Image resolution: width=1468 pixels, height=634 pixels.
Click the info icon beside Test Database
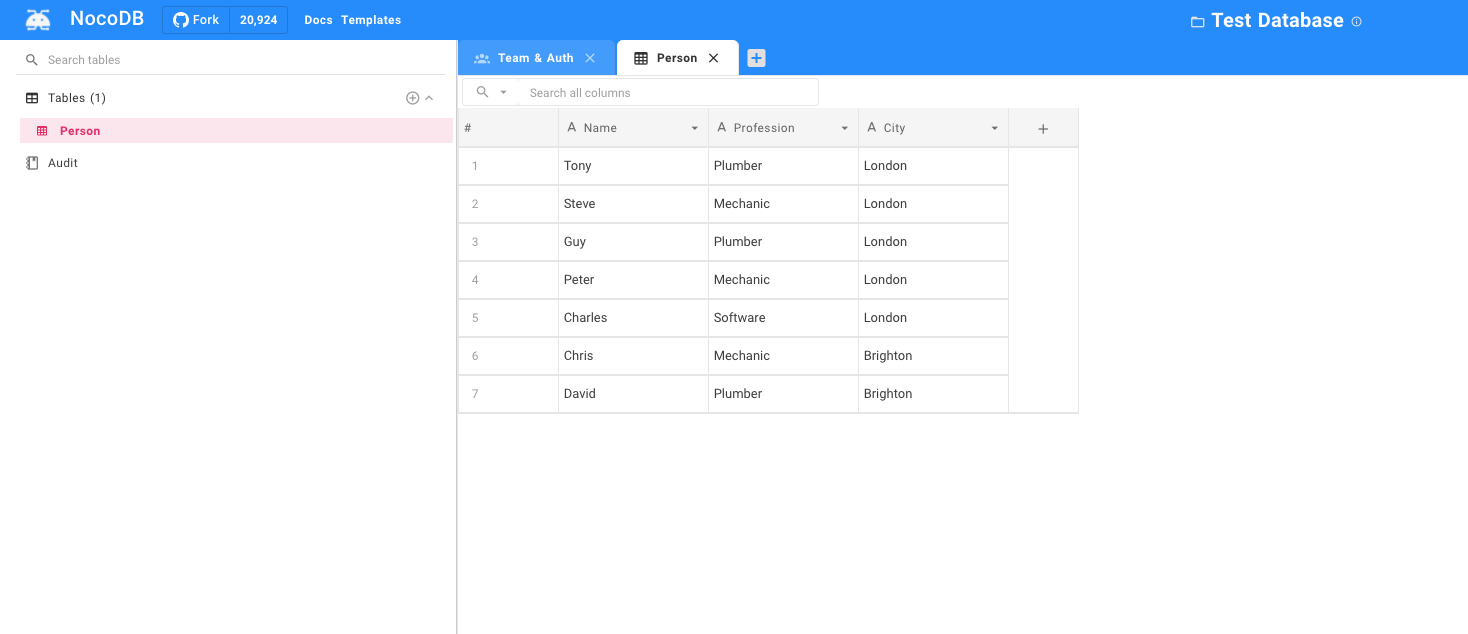(x=1356, y=21)
